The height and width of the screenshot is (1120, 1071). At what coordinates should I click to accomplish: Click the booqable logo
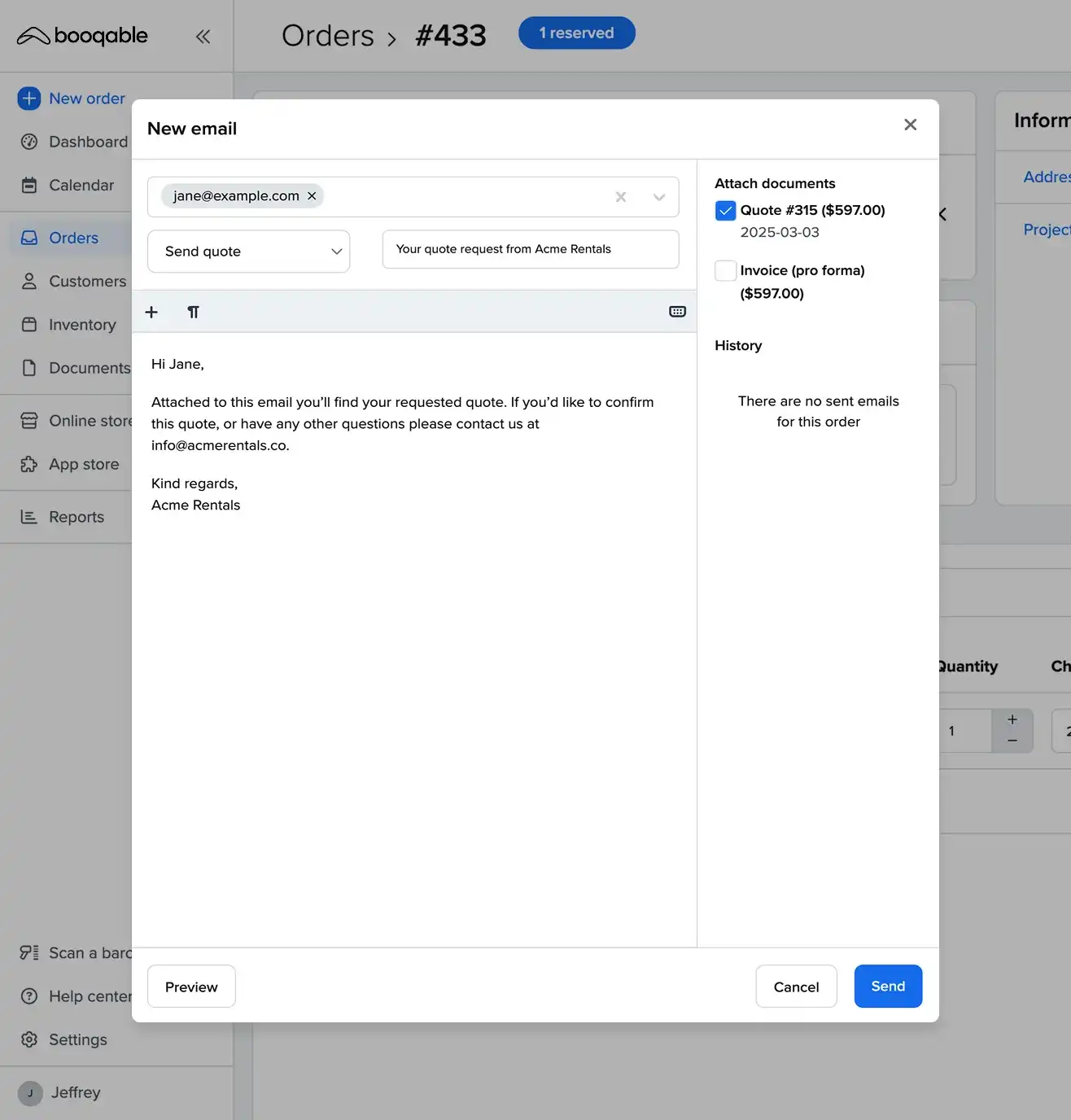(81, 36)
